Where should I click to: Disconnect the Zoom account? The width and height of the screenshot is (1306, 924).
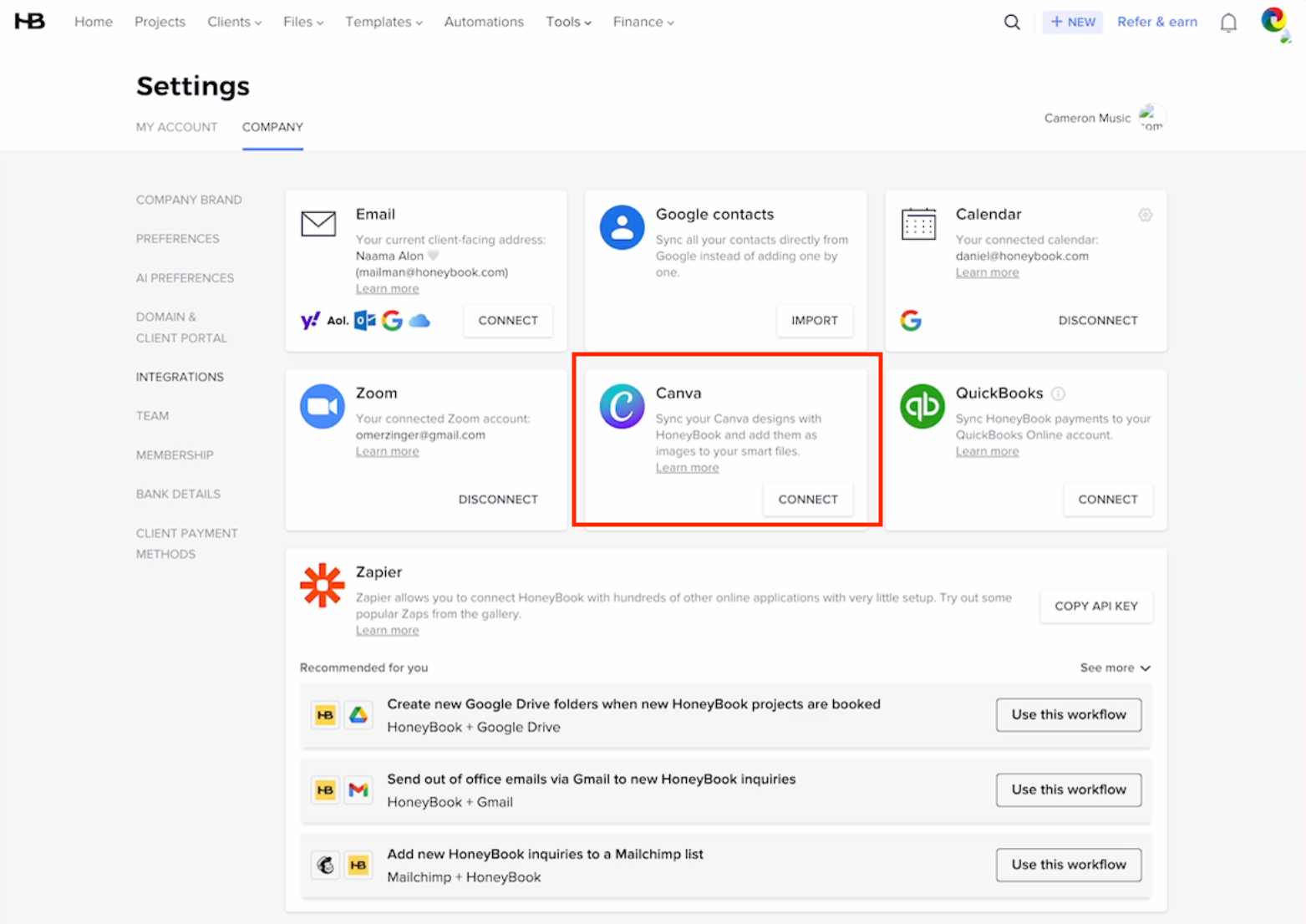498,500
